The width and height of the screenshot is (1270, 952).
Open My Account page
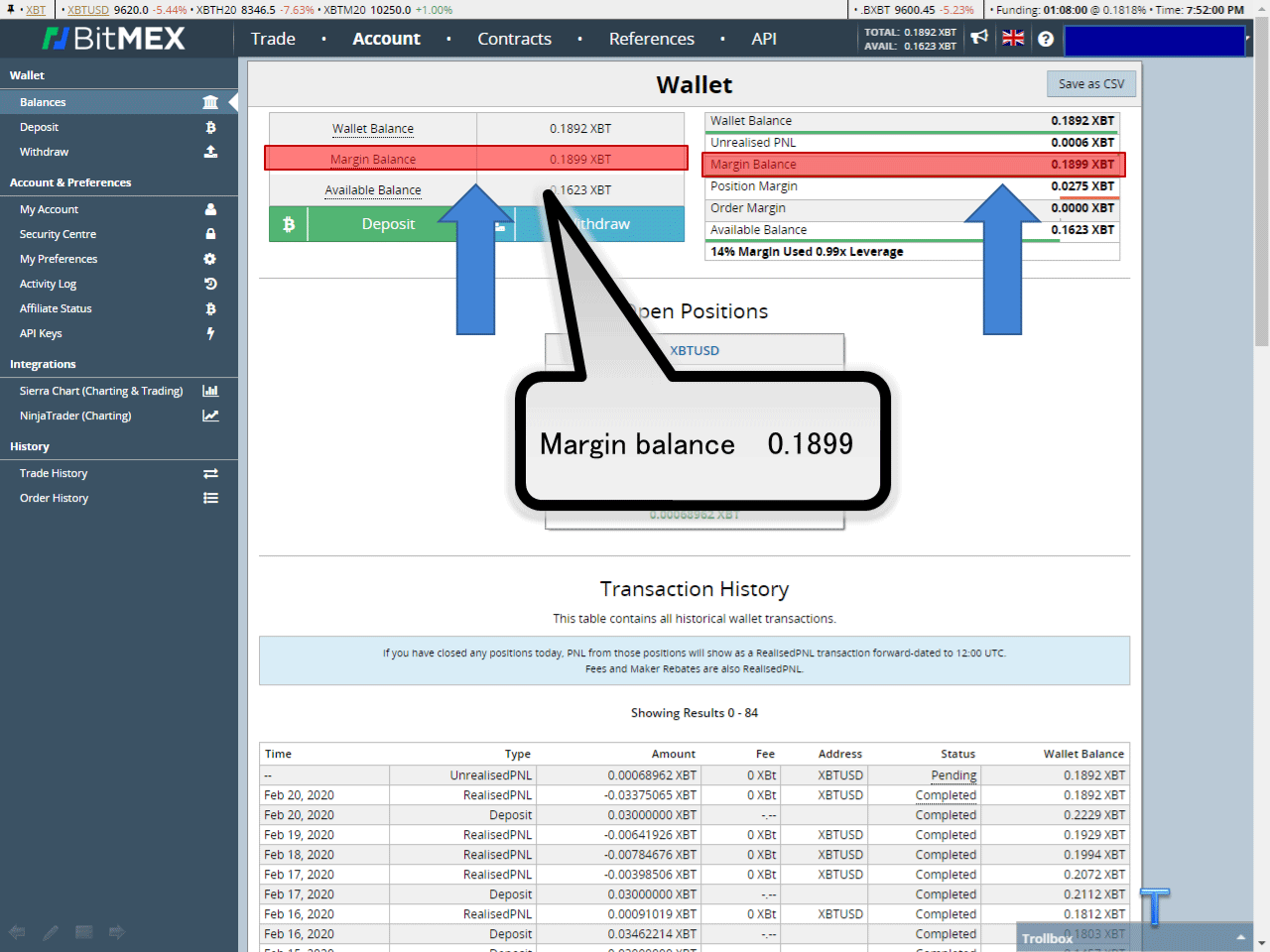[49, 209]
